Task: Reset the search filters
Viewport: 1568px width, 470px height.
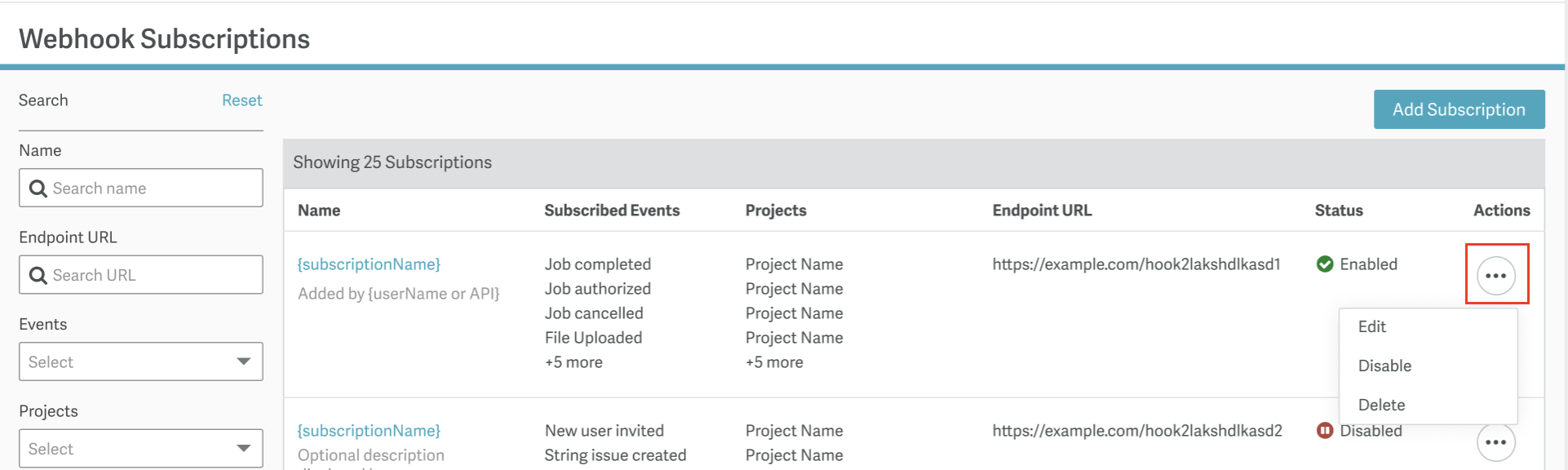Action: [x=241, y=100]
